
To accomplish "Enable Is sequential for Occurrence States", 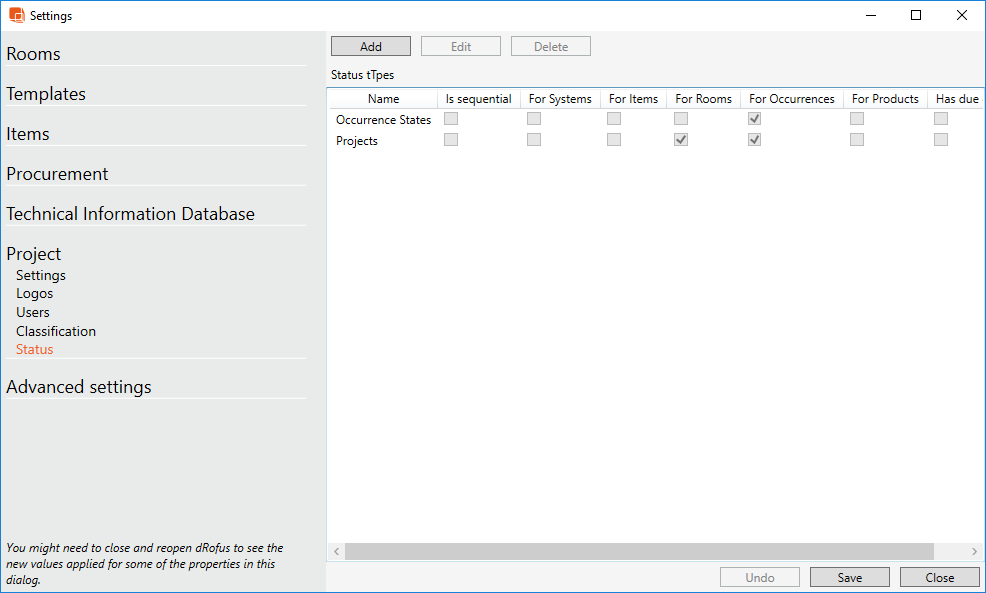I will coord(450,118).
